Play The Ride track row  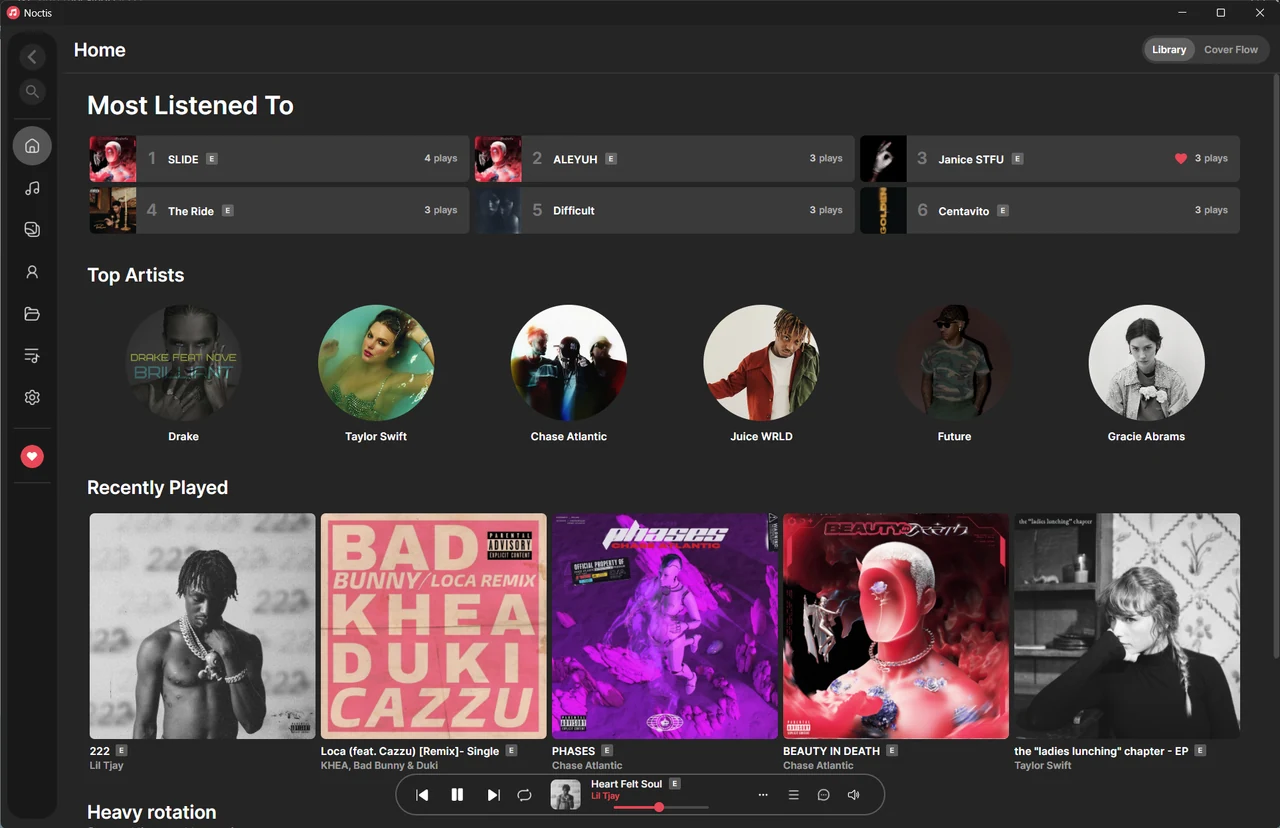(x=279, y=210)
